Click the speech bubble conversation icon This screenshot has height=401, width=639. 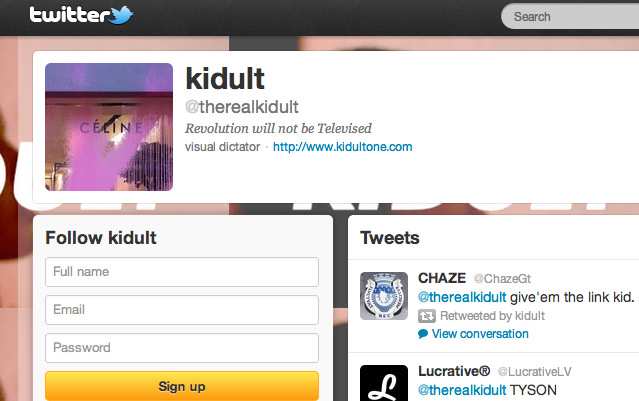423,334
